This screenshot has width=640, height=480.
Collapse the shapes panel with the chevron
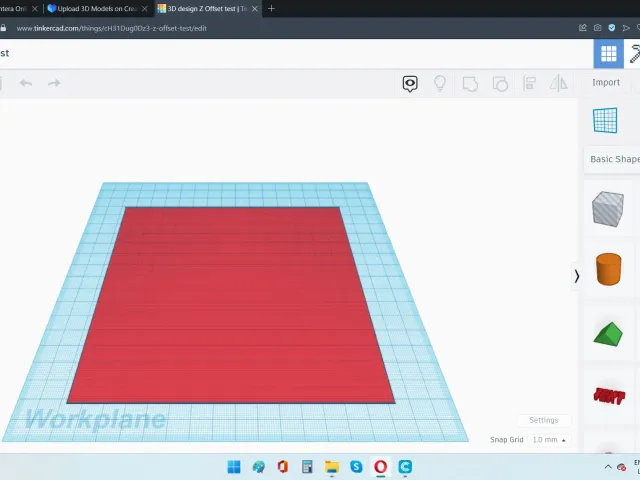[576, 276]
